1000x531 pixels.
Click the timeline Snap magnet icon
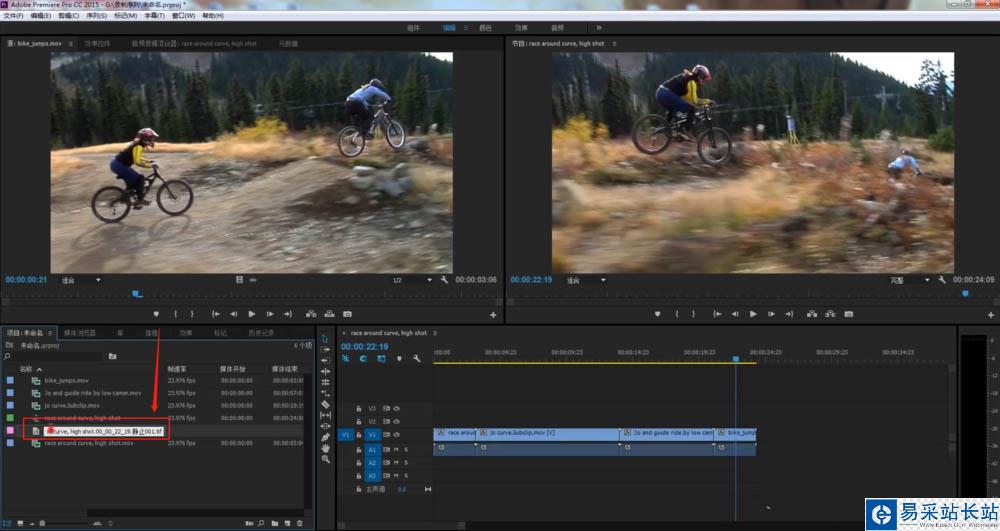click(363, 358)
